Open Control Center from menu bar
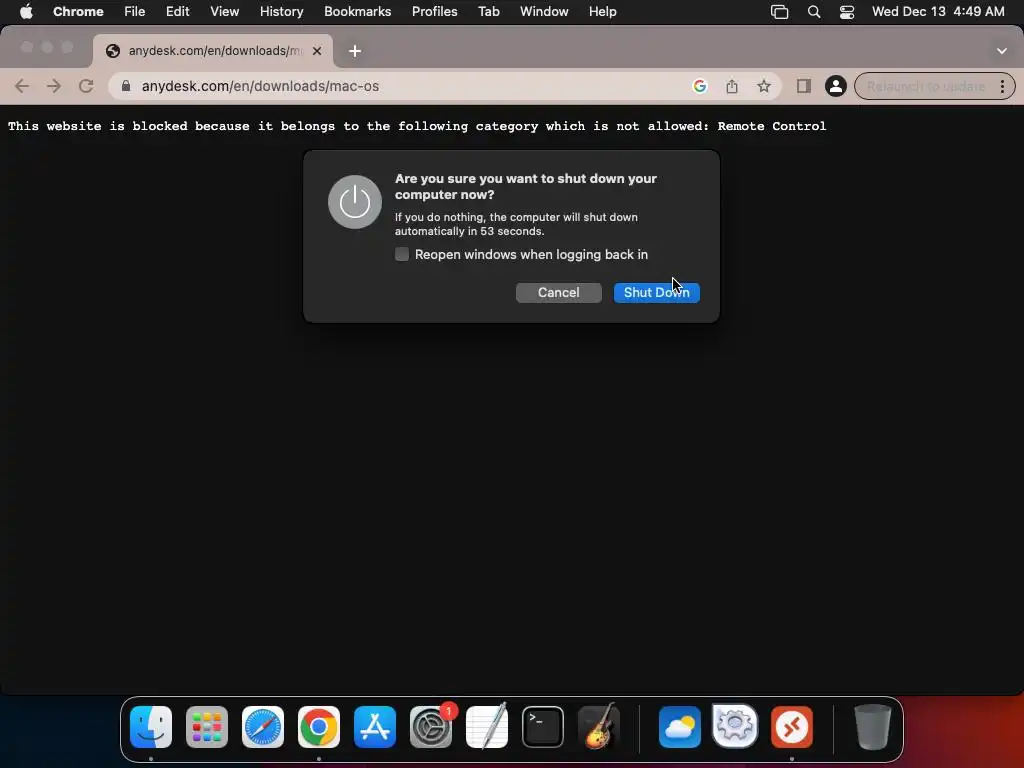 (846, 12)
